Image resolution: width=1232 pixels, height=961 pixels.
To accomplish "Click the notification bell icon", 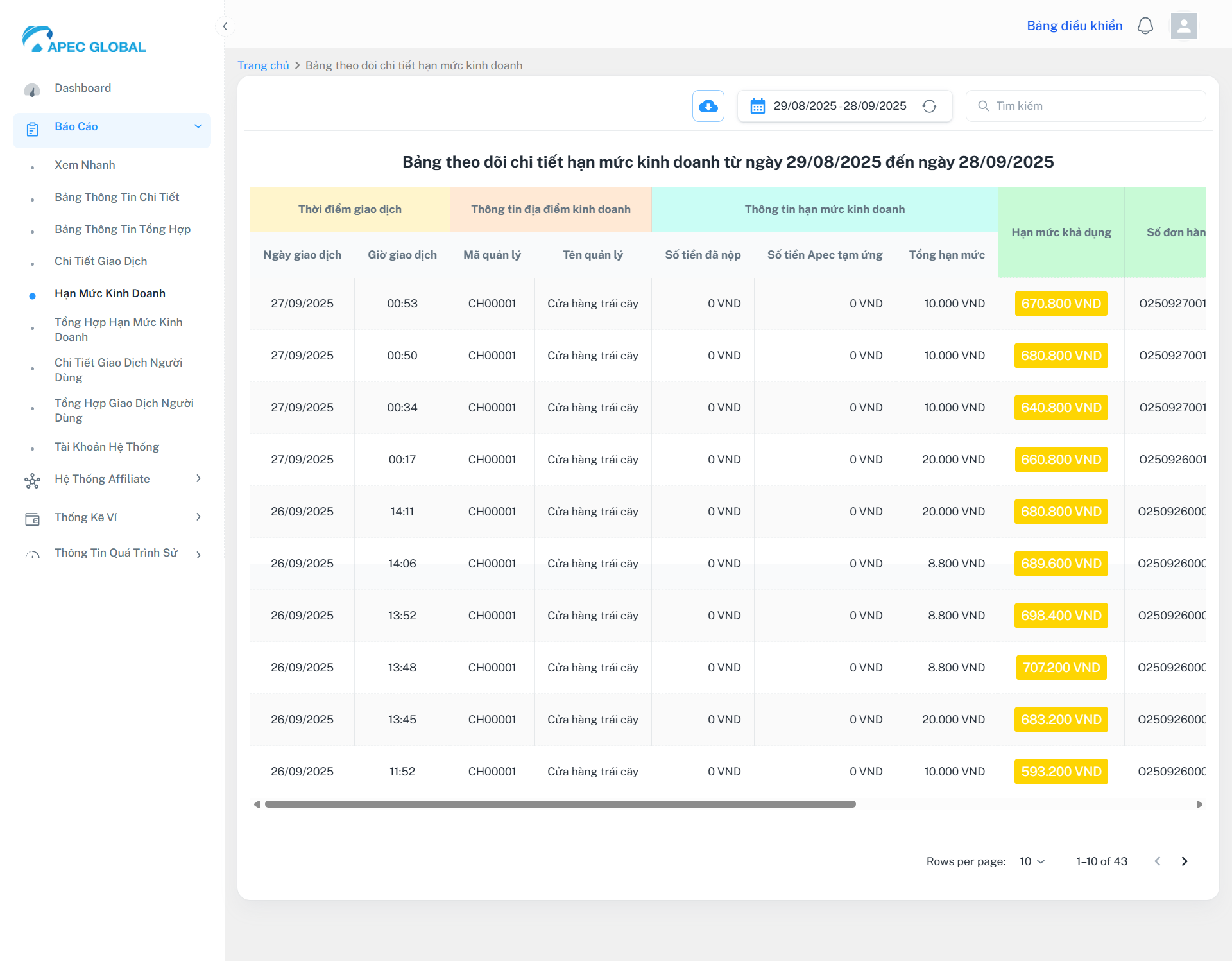I will click(x=1145, y=26).
